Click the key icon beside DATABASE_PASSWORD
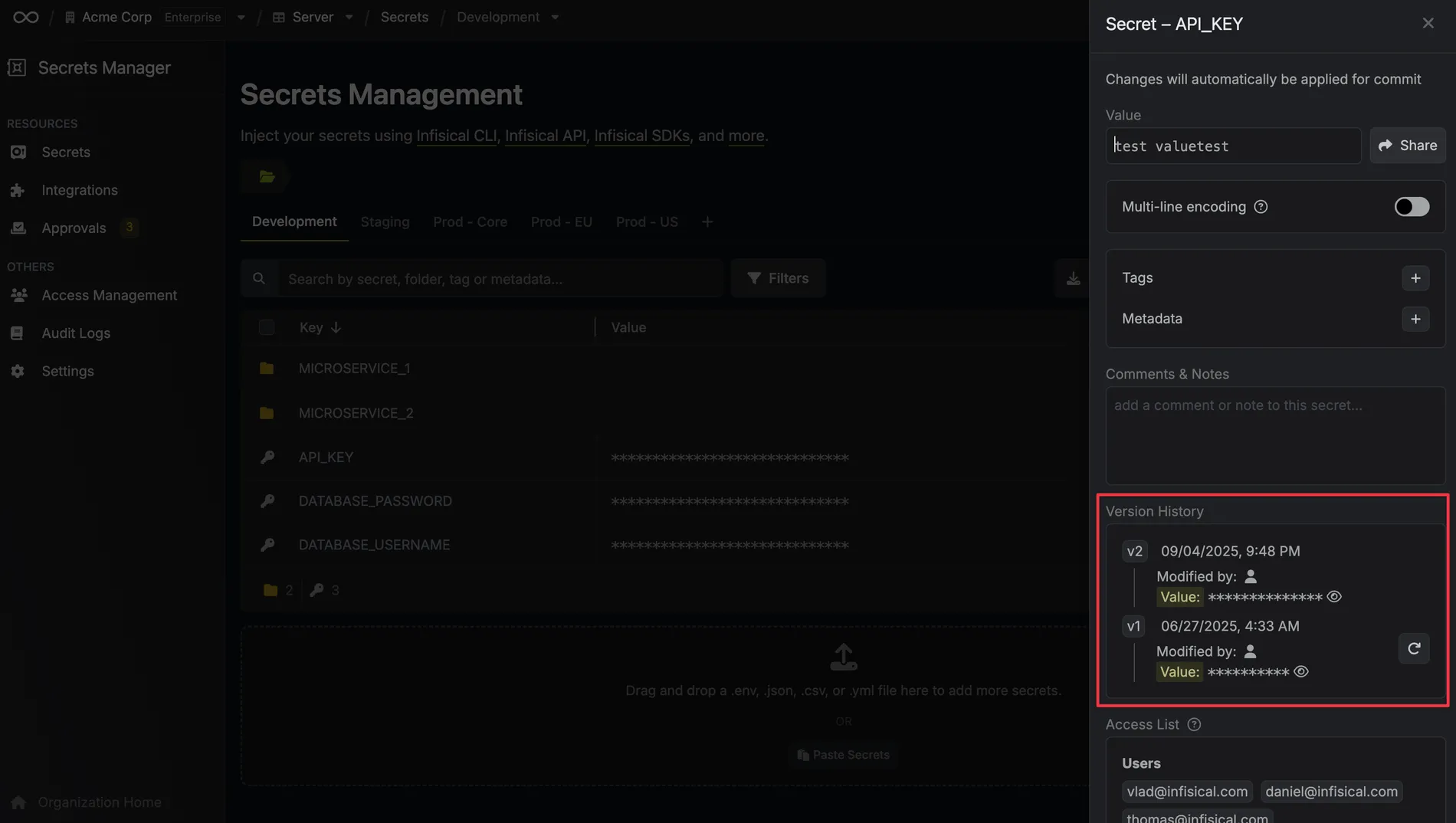The height and width of the screenshot is (823, 1456). 267,501
